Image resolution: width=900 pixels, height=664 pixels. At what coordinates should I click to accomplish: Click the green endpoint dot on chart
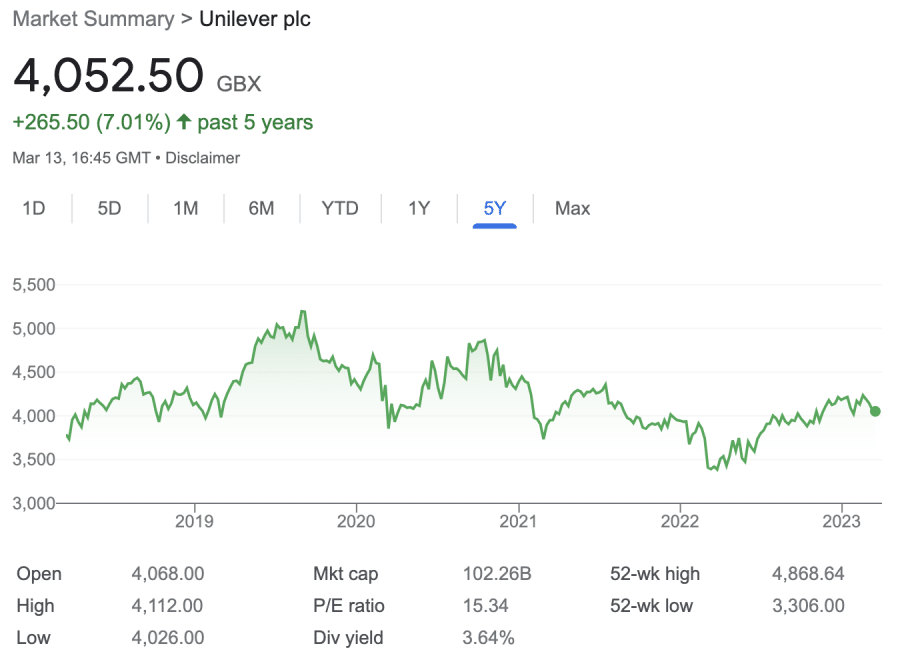[x=875, y=411]
